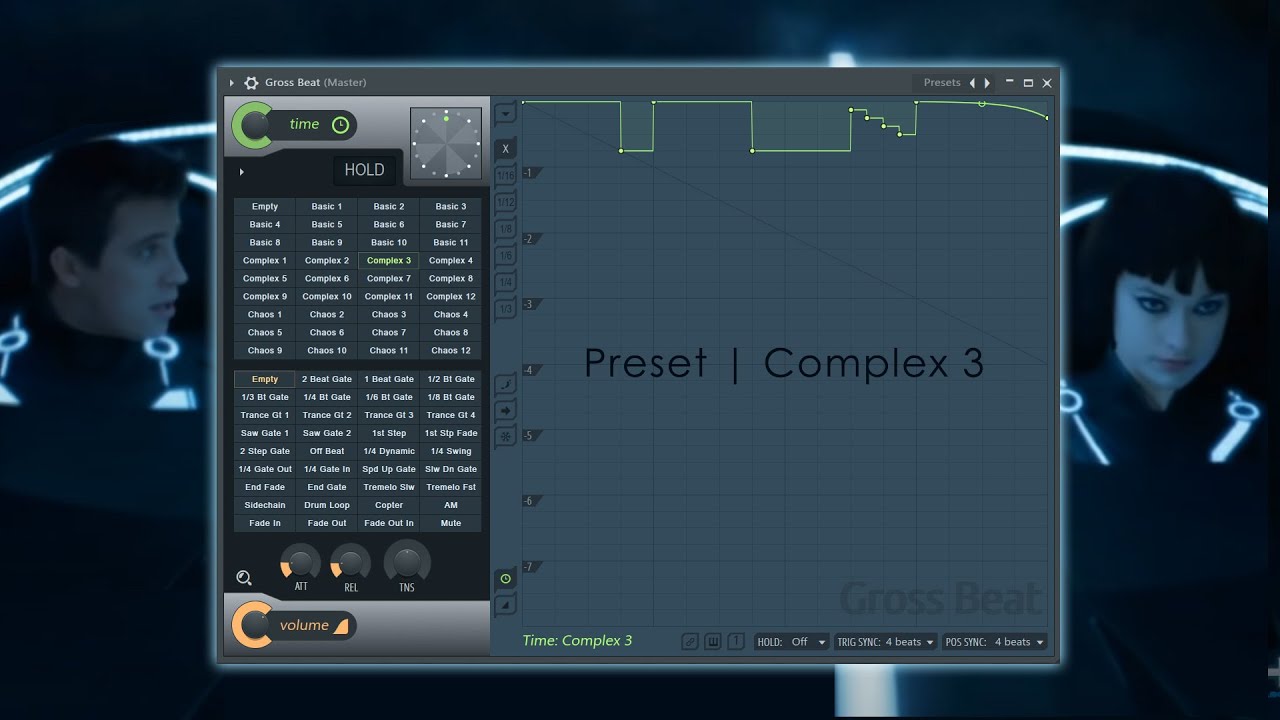Click the time clock icon
Viewport: 1280px width, 720px height.
pyautogui.click(x=340, y=125)
